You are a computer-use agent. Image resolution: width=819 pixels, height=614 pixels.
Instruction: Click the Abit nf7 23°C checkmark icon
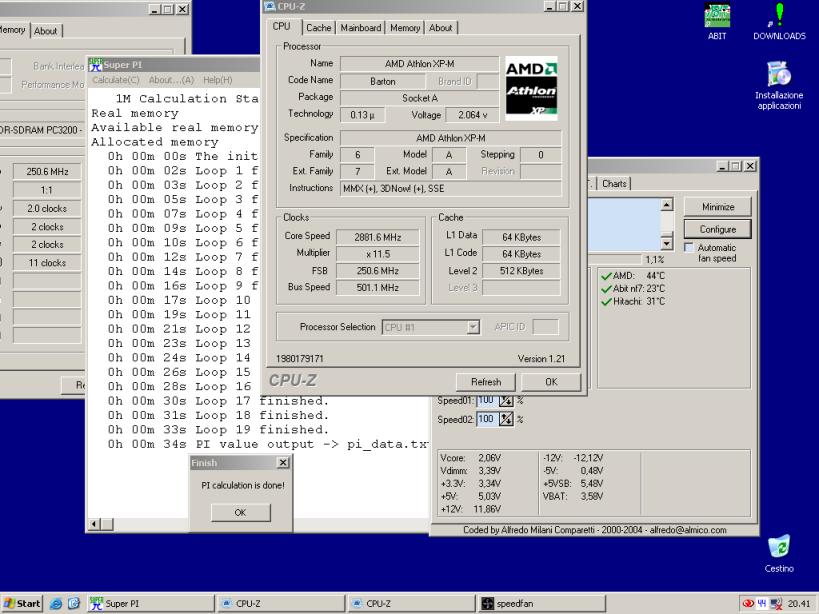(x=606, y=289)
